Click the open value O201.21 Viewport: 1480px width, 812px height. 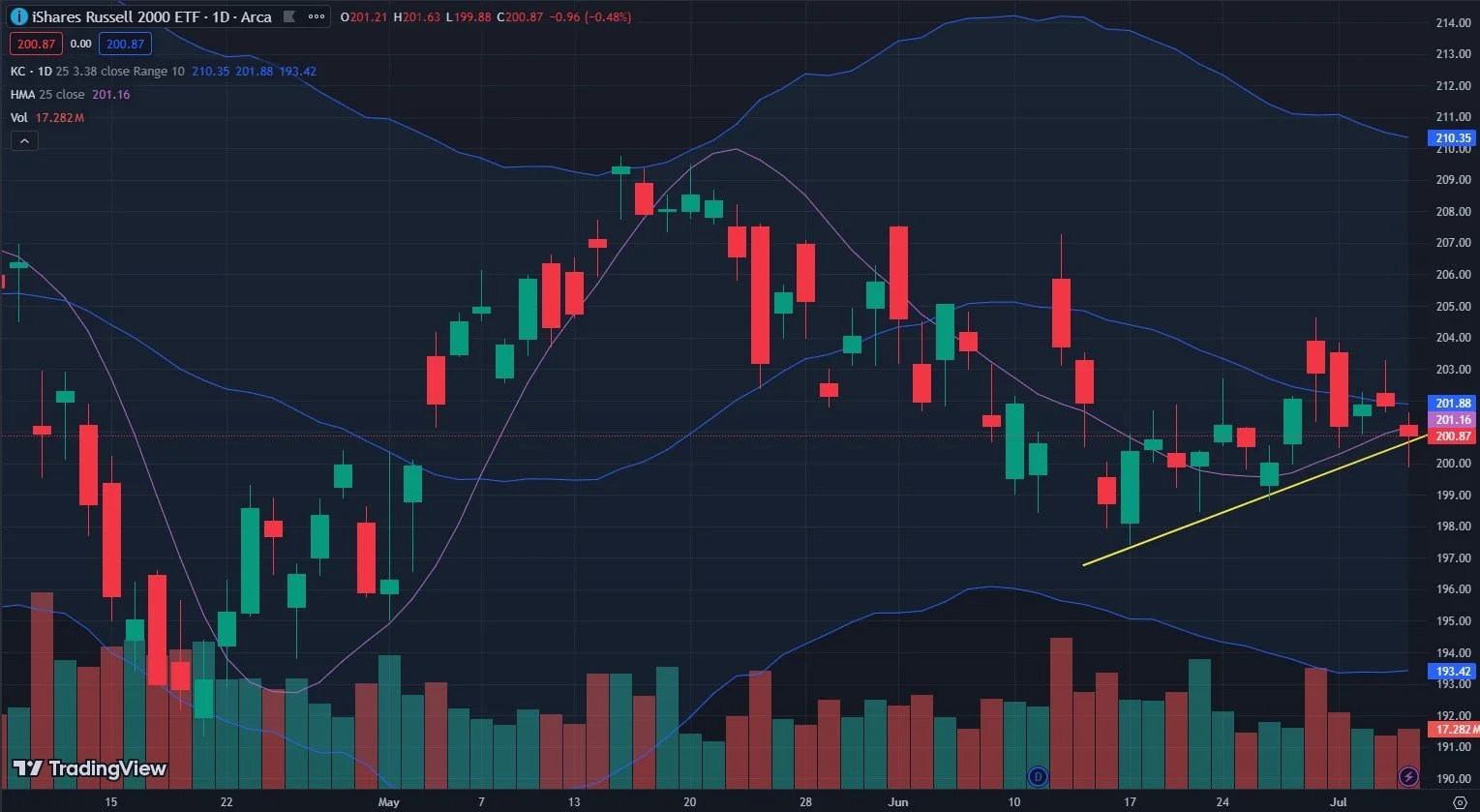[x=364, y=17]
